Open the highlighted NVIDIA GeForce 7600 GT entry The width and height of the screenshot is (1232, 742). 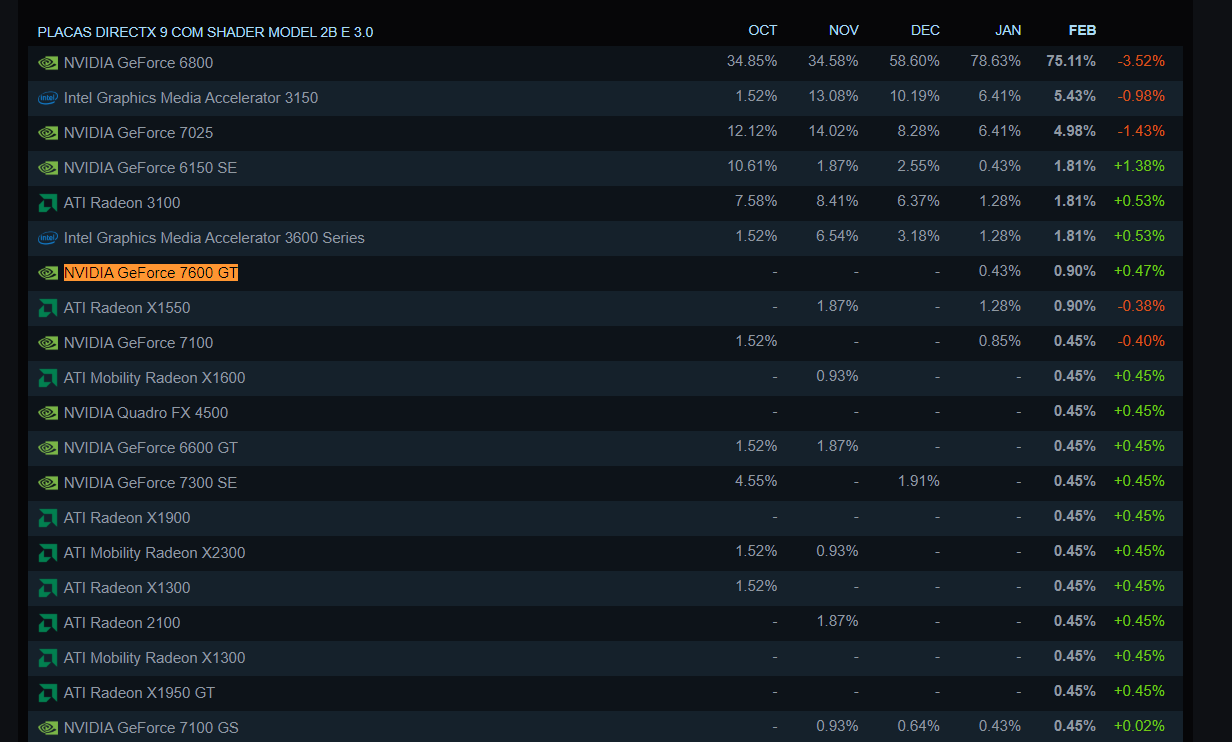pyautogui.click(x=150, y=273)
